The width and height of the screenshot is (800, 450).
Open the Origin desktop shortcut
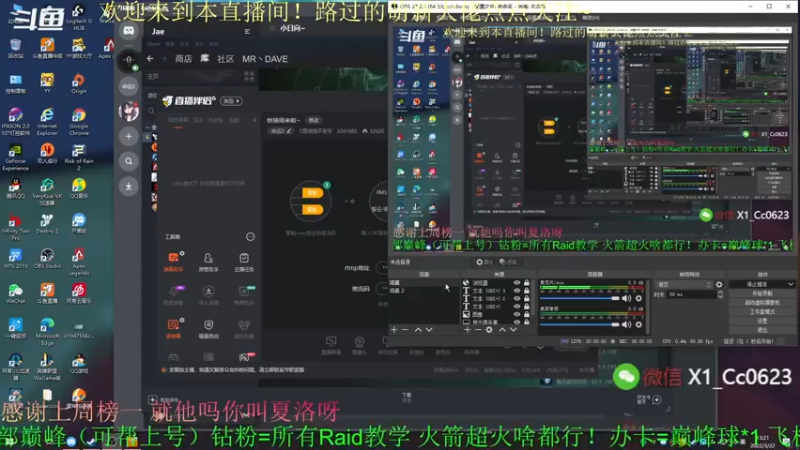(x=79, y=84)
